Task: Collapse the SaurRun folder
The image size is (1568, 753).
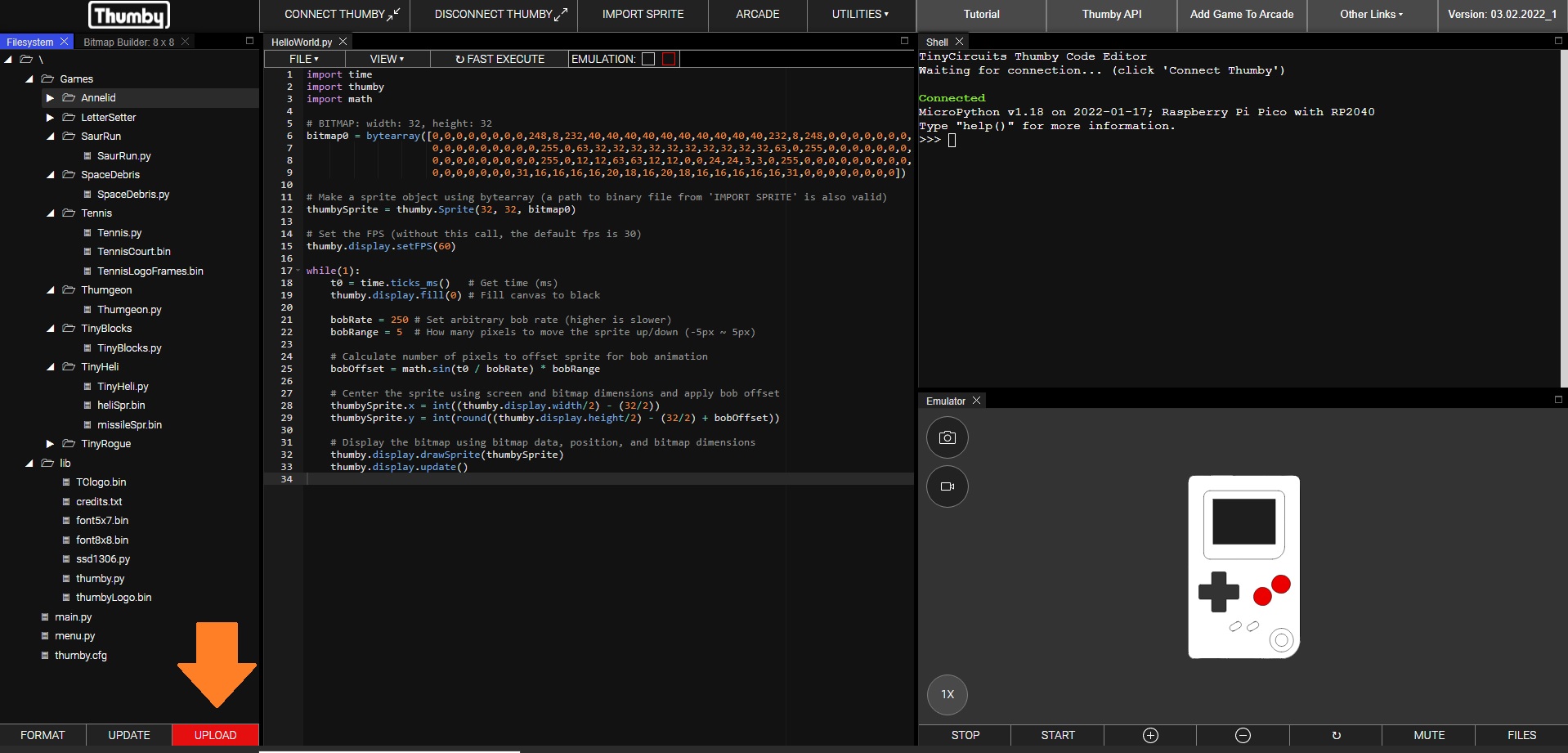Action: pyautogui.click(x=50, y=137)
